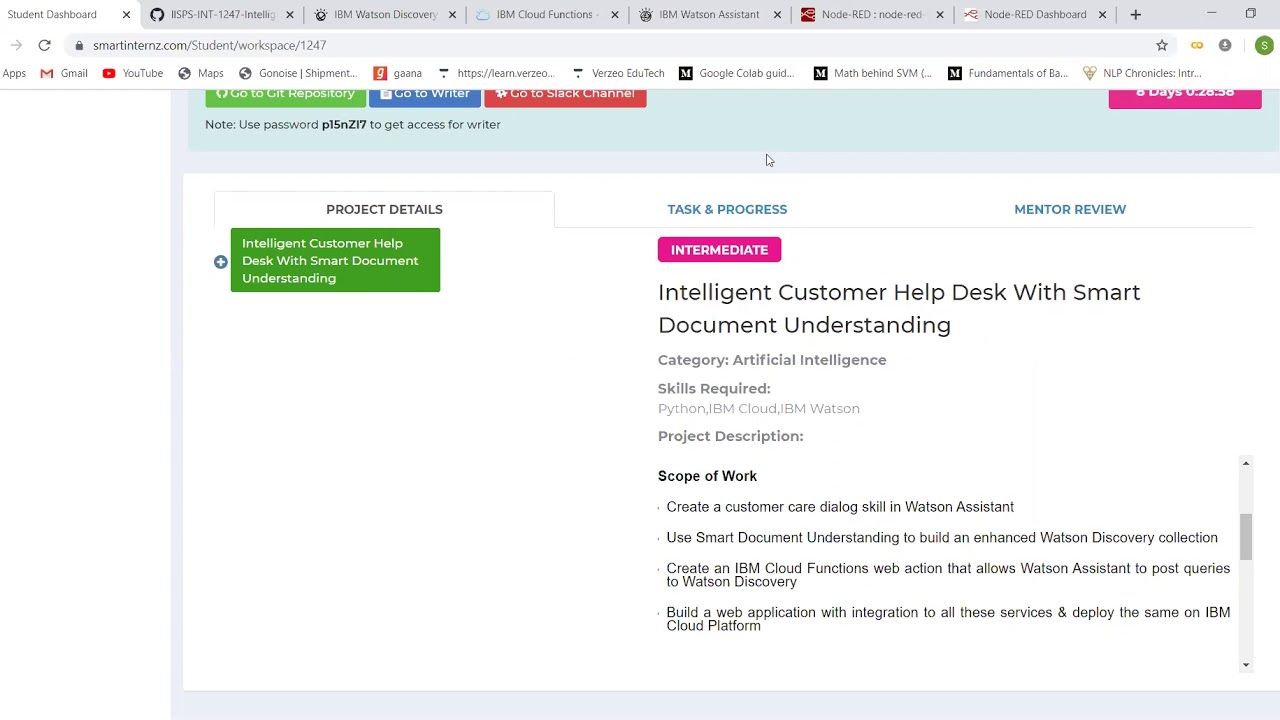Click the pink INTERMEDIATE badge

[719, 250]
